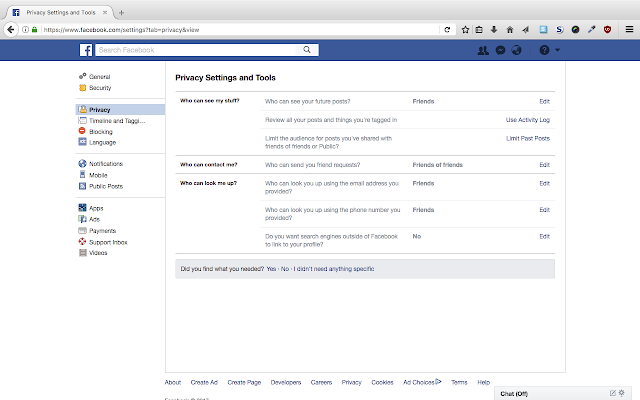
Task: Open the browser hamburger menu
Action: [629, 29]
